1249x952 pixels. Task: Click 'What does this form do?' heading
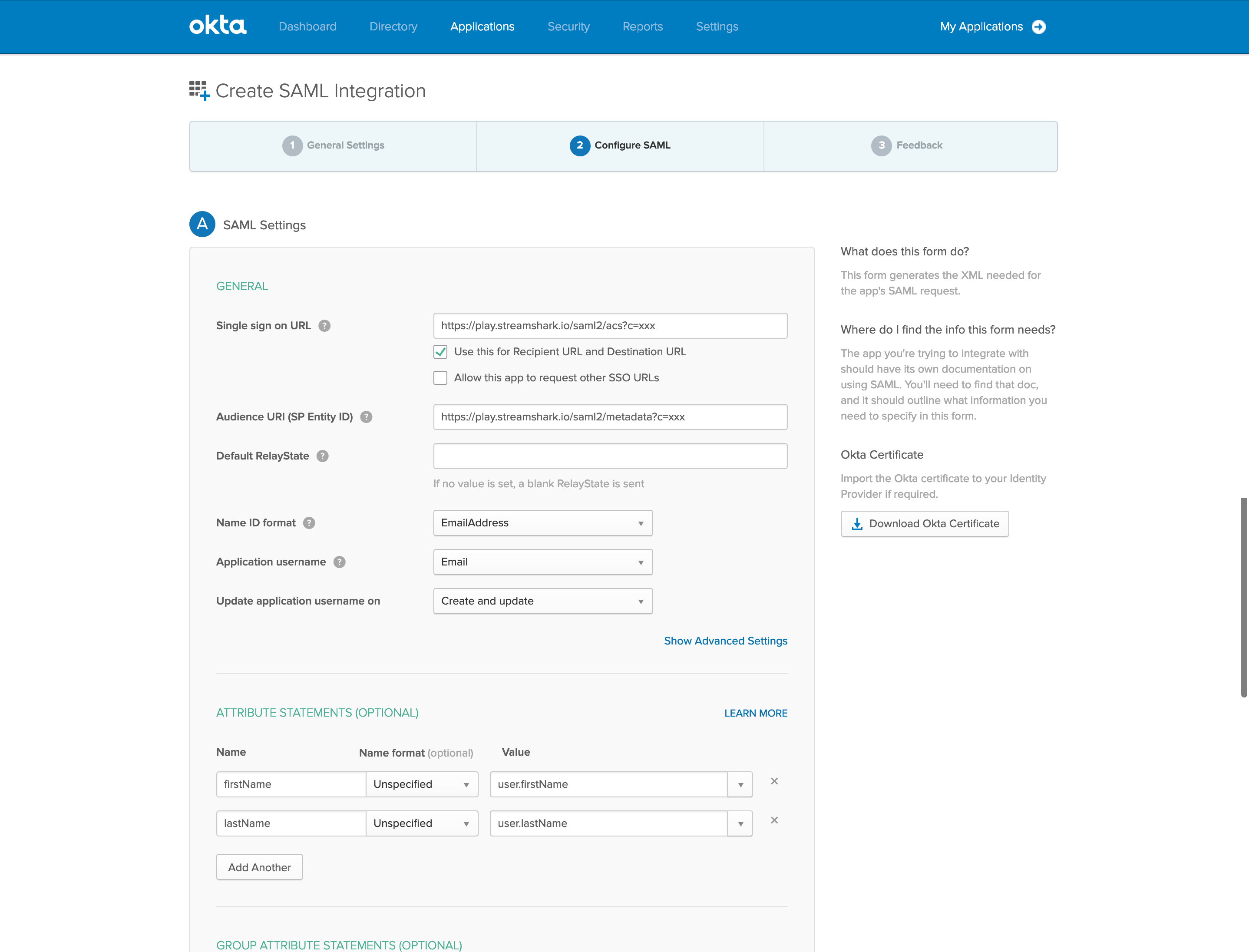tap(905, 251)
